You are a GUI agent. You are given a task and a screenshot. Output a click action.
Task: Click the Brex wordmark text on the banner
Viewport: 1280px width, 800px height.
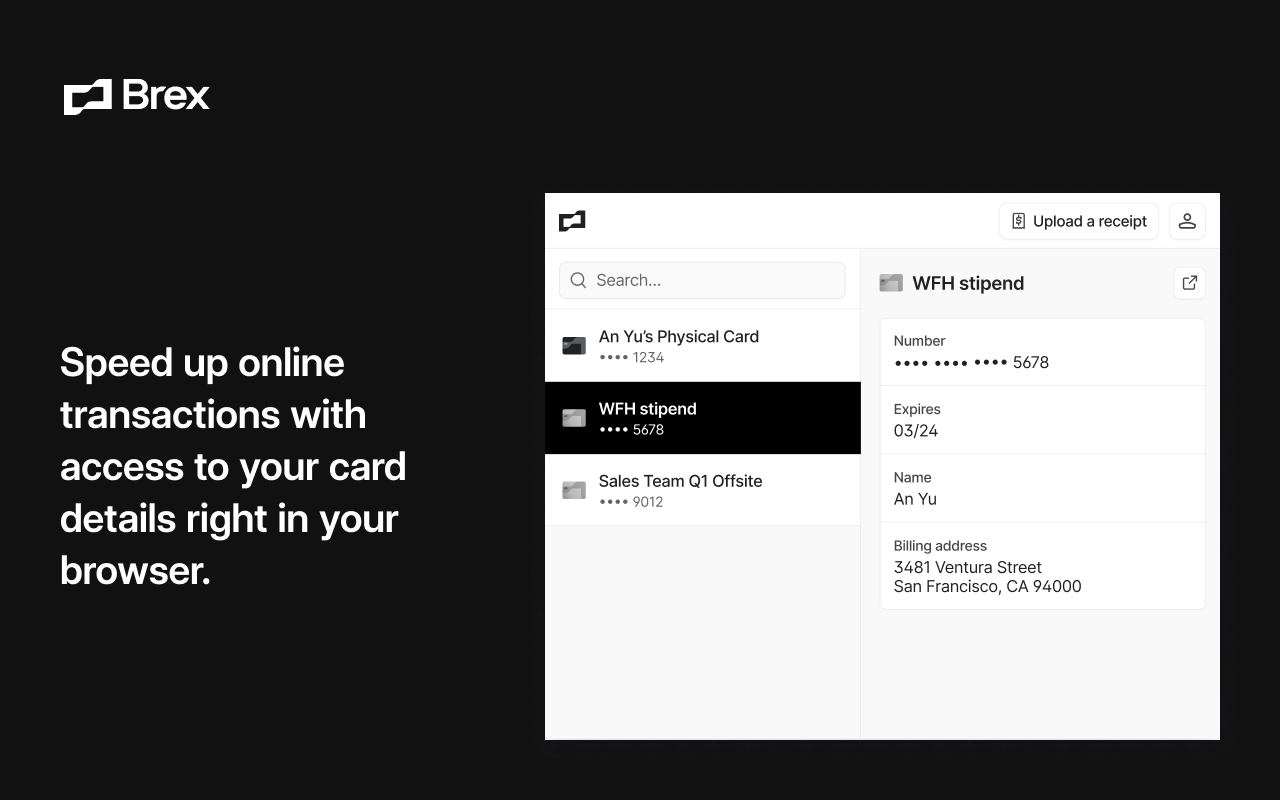coord(166,96)
